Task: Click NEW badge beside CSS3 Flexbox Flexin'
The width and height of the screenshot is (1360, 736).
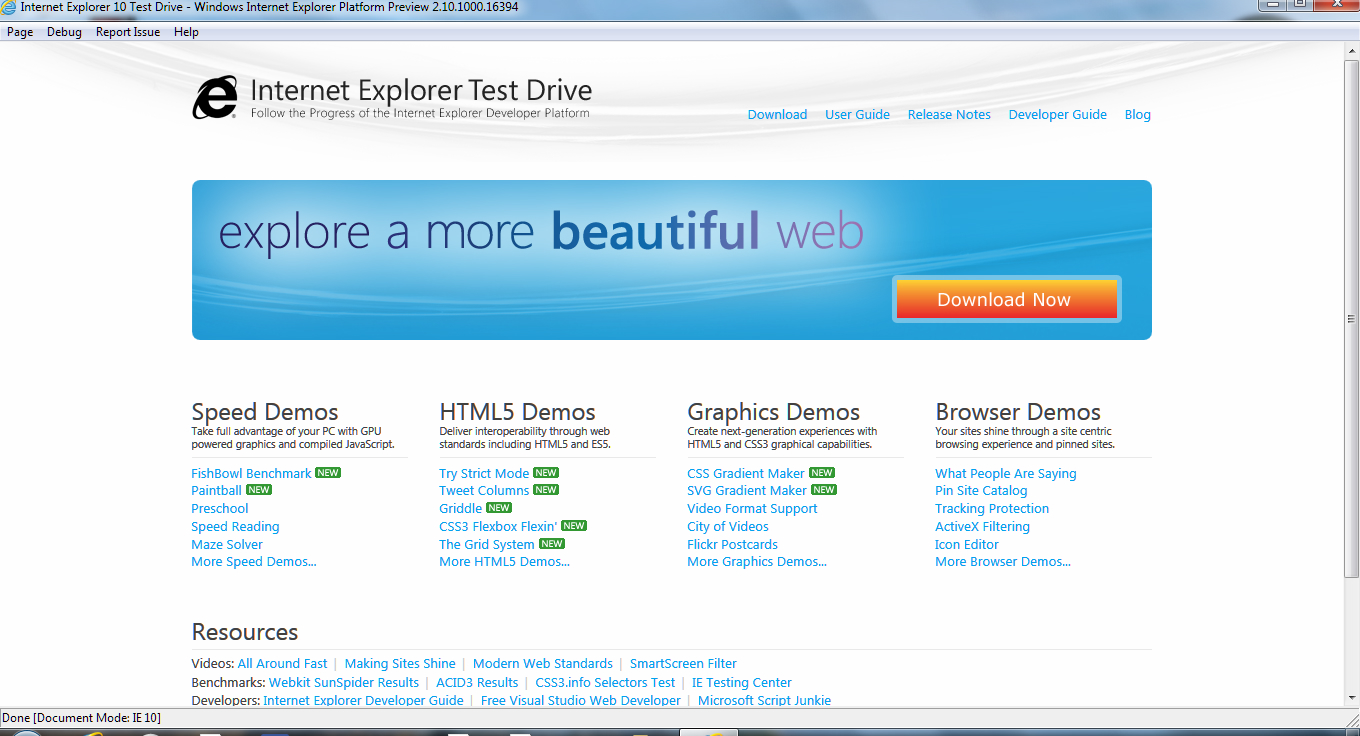Action: [x=574, y=526]
